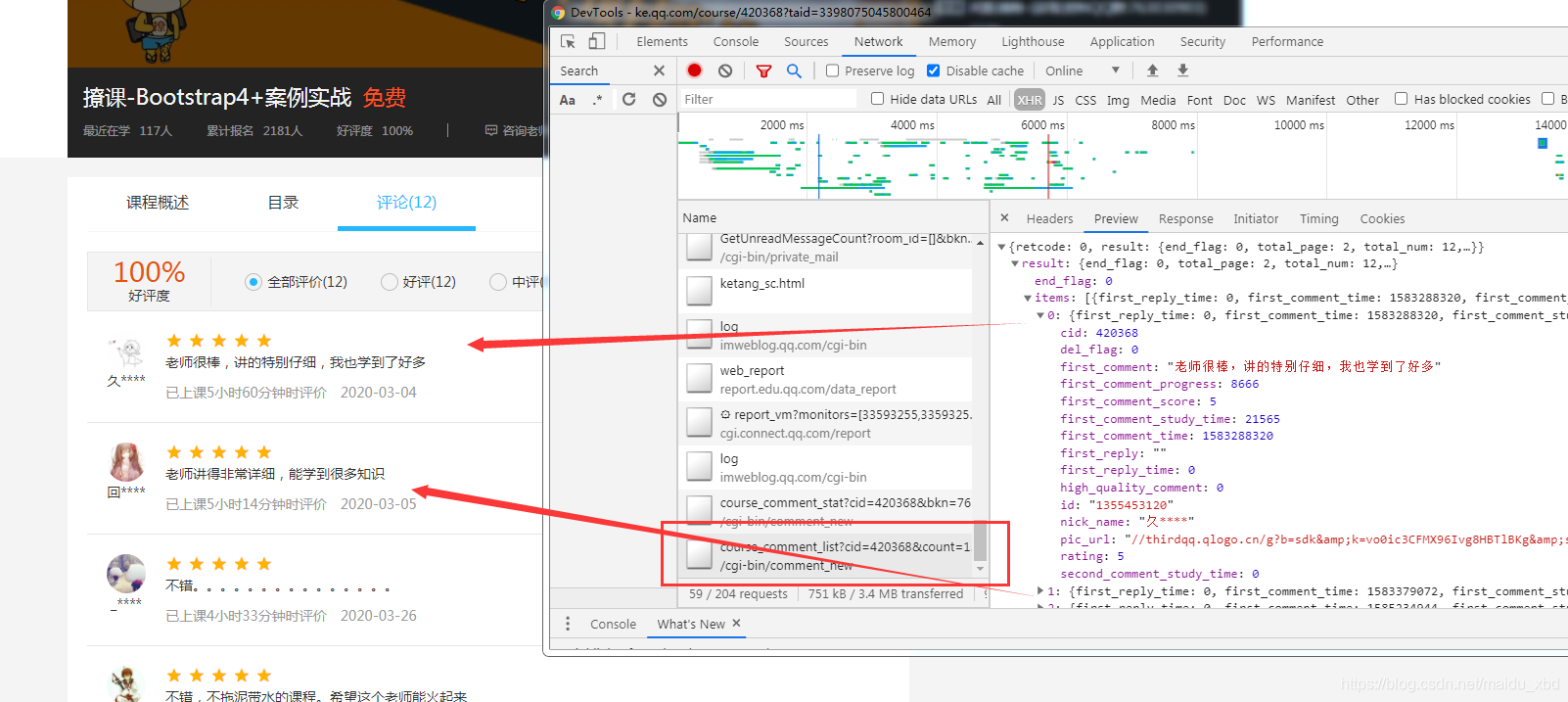Filter requests by All types
The width and height of the screenshot is (1568, 702).
(993, 100)
